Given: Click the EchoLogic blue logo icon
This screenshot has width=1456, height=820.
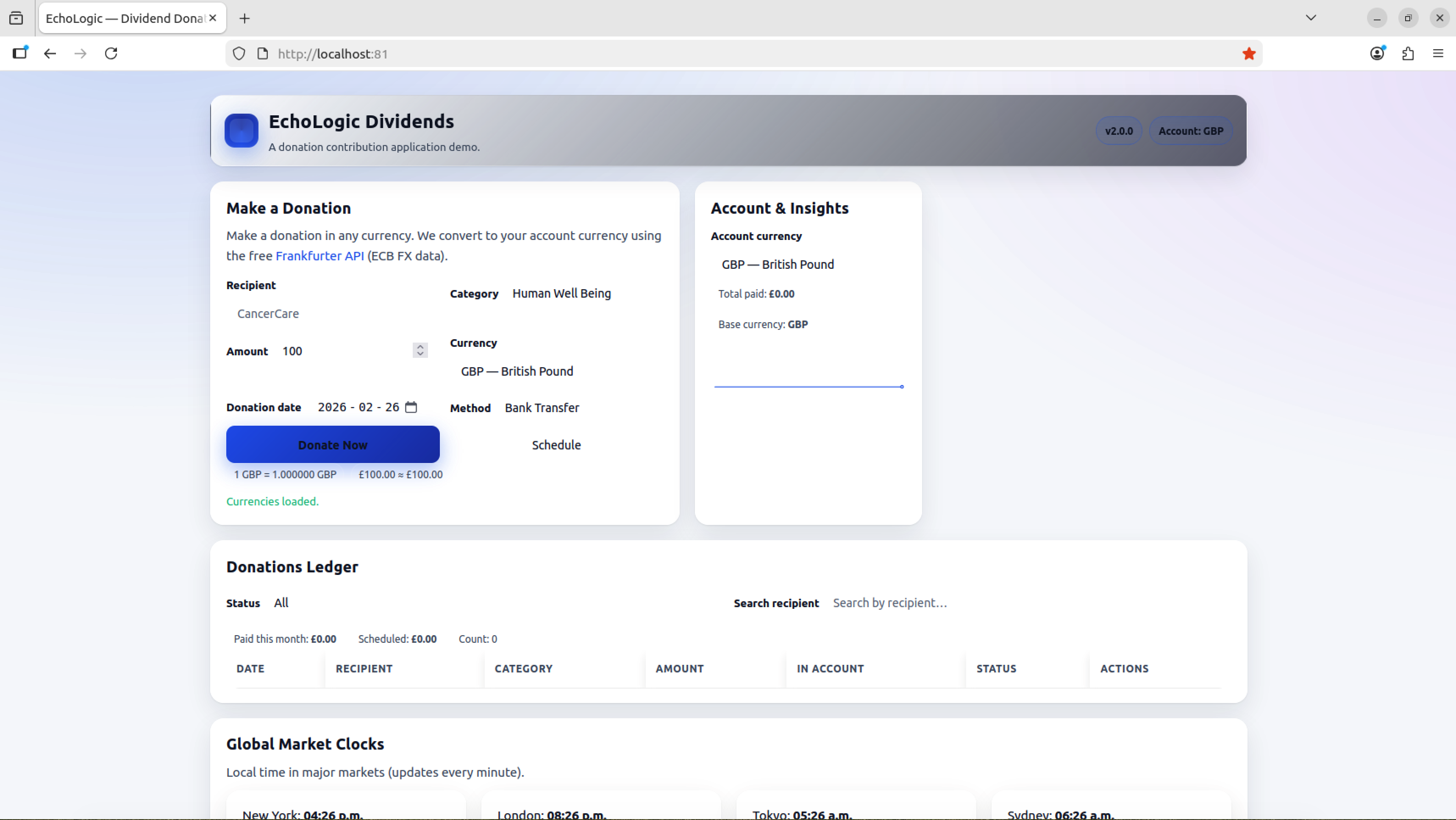Looking at the screenshot, I should coord(242,131).
